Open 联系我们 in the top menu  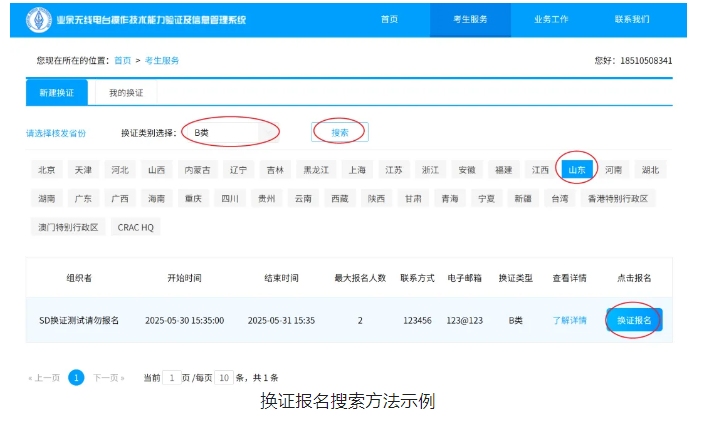[x=632, y=19]
